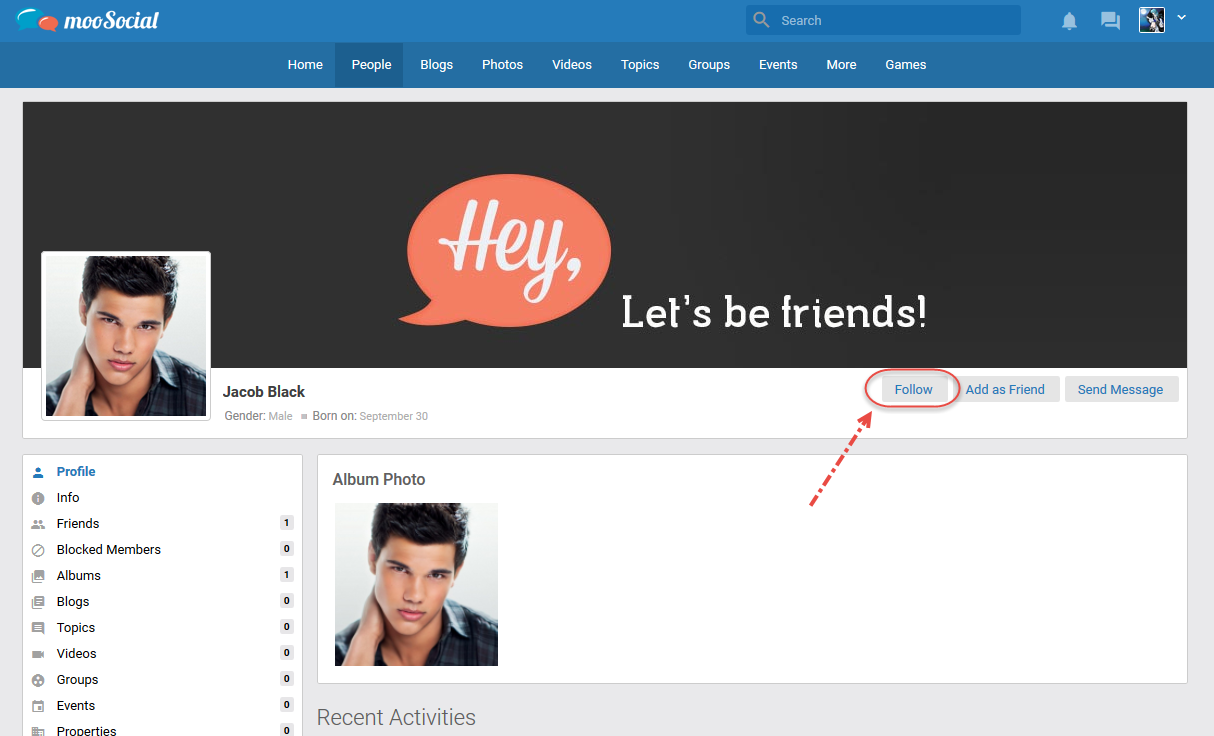Image resolution: width=1214 pixels, height=736 pixels.
Task: Click the Jacob Black name heading
Action: tap(264, 392)
